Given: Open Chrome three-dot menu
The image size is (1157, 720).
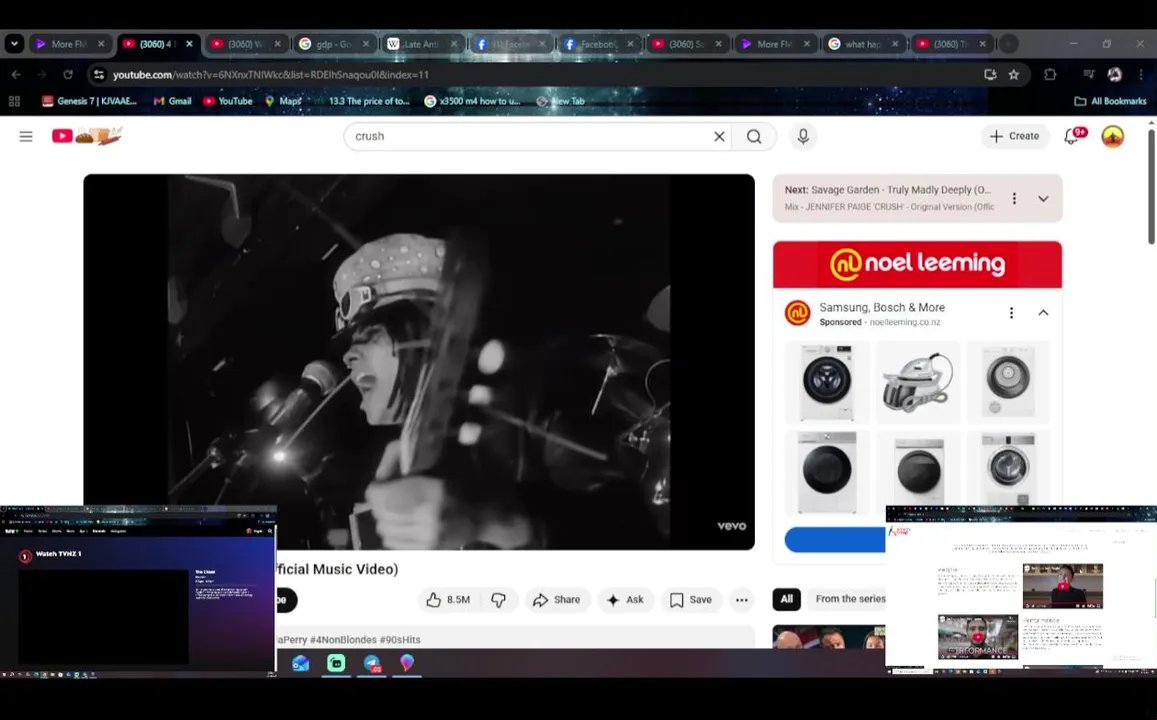Looking at the screenshot, I should 1141,75.
